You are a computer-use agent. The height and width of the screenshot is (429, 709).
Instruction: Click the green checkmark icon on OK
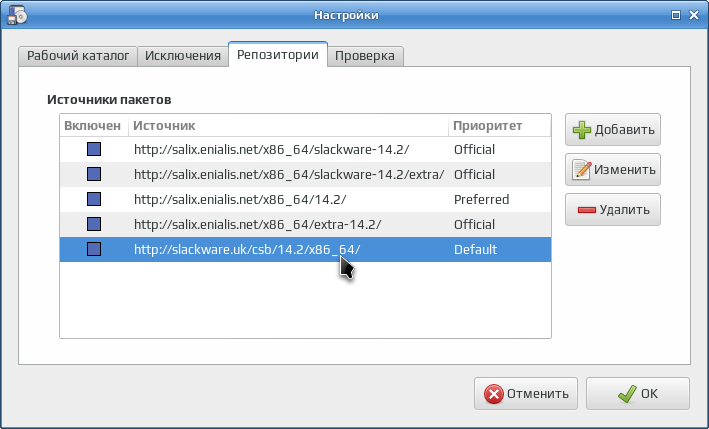tap(627, 394)
